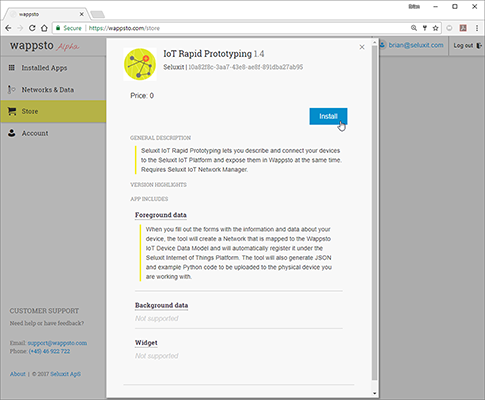Reload the page with the refresh icon
This screenshot has width=485, height=400.
pyautogui.click(x=32, y=28)
